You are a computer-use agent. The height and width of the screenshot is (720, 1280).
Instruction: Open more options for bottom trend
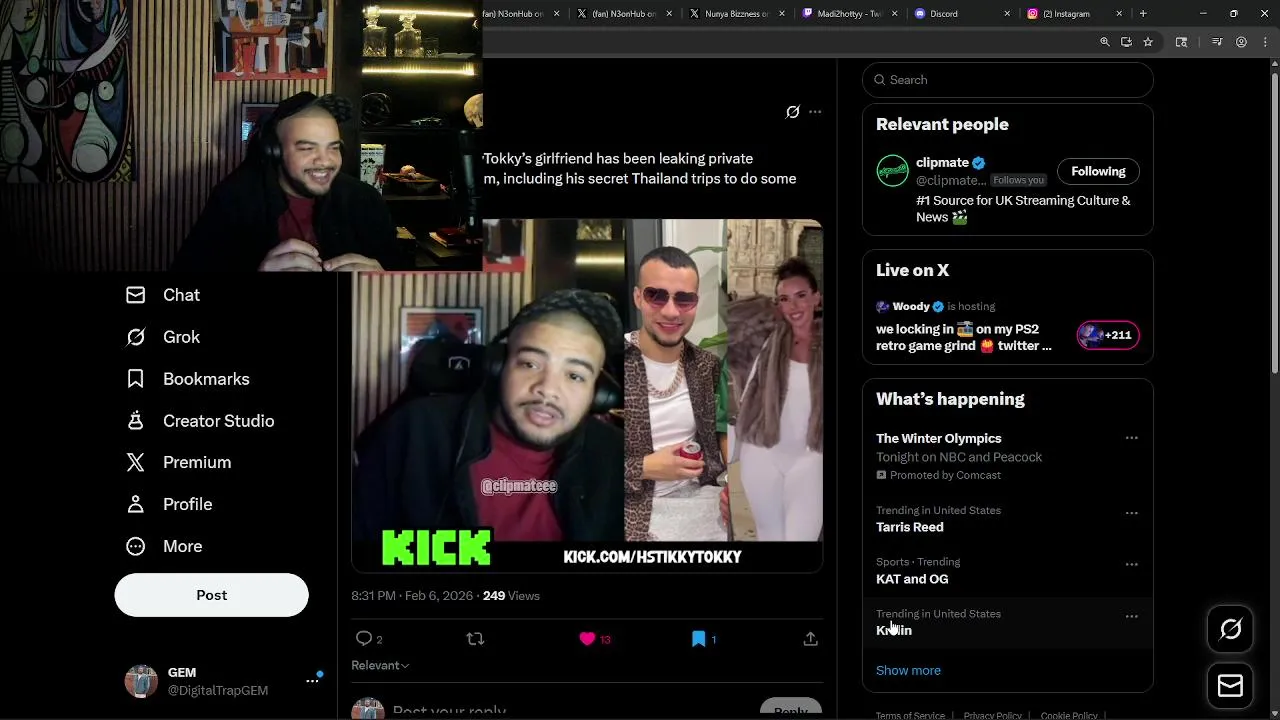[1131, 617]
